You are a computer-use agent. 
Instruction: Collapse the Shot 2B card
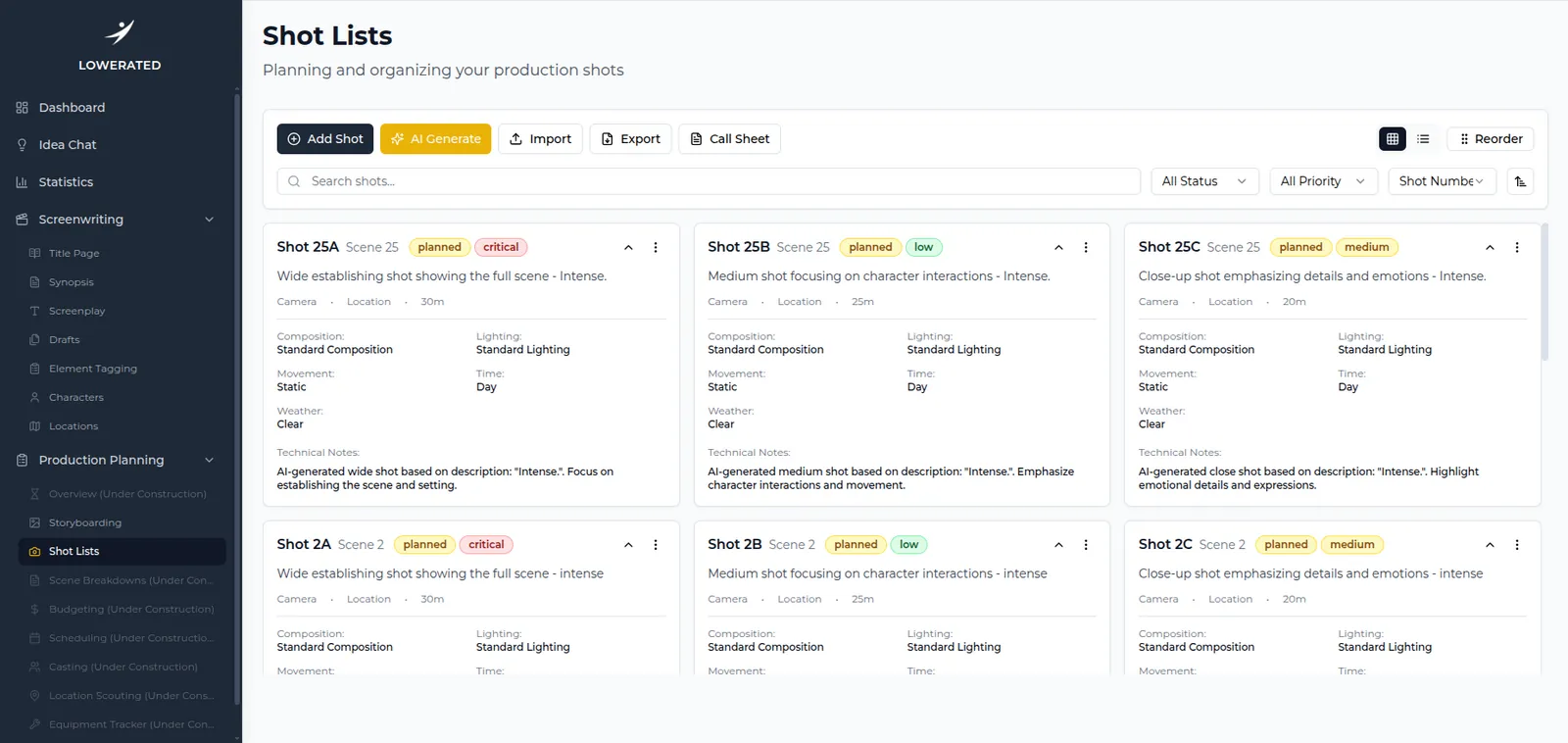1058,545
